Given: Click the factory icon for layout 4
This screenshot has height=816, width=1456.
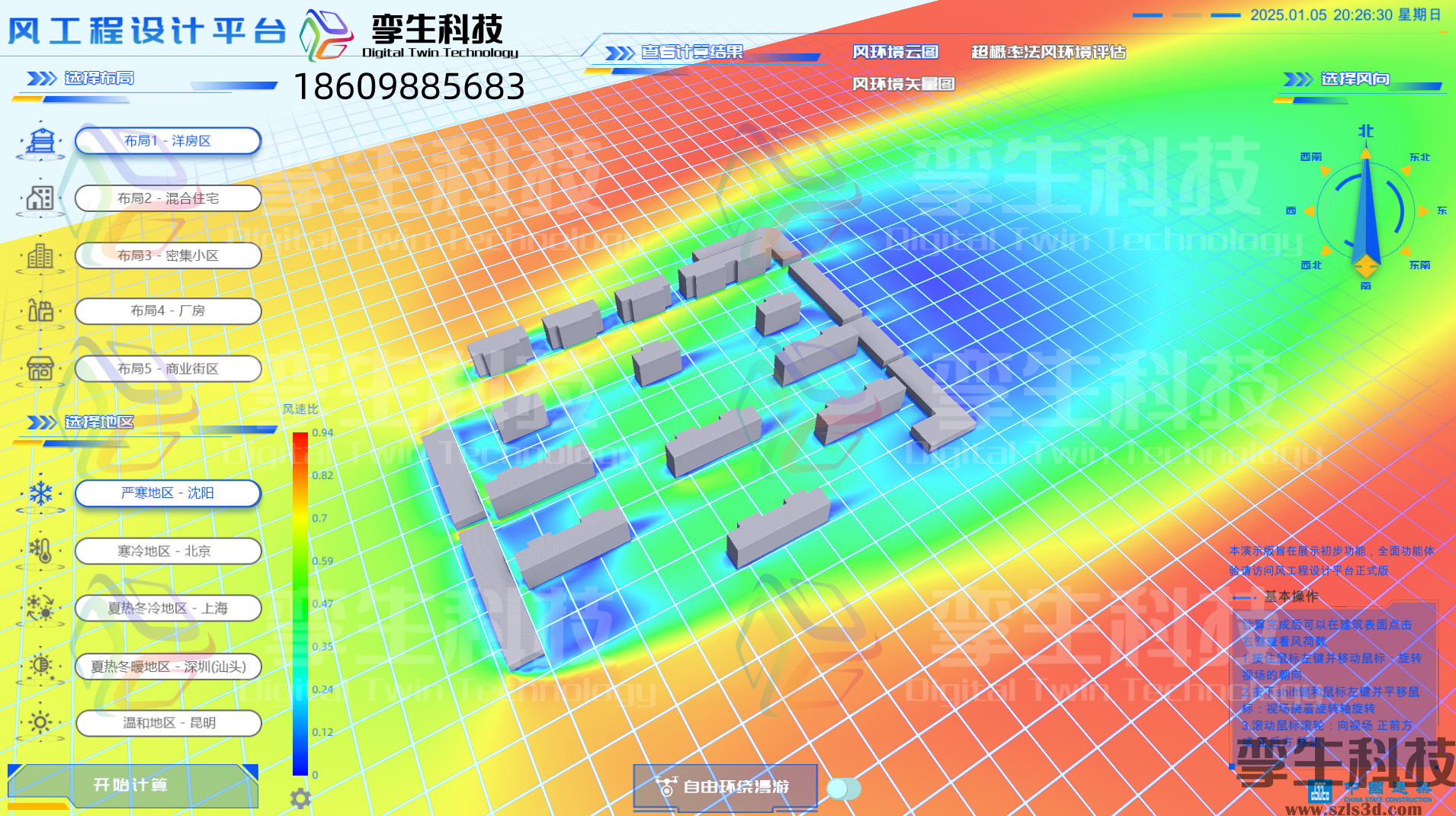Looking at the screenshot, I should (40, 311).
